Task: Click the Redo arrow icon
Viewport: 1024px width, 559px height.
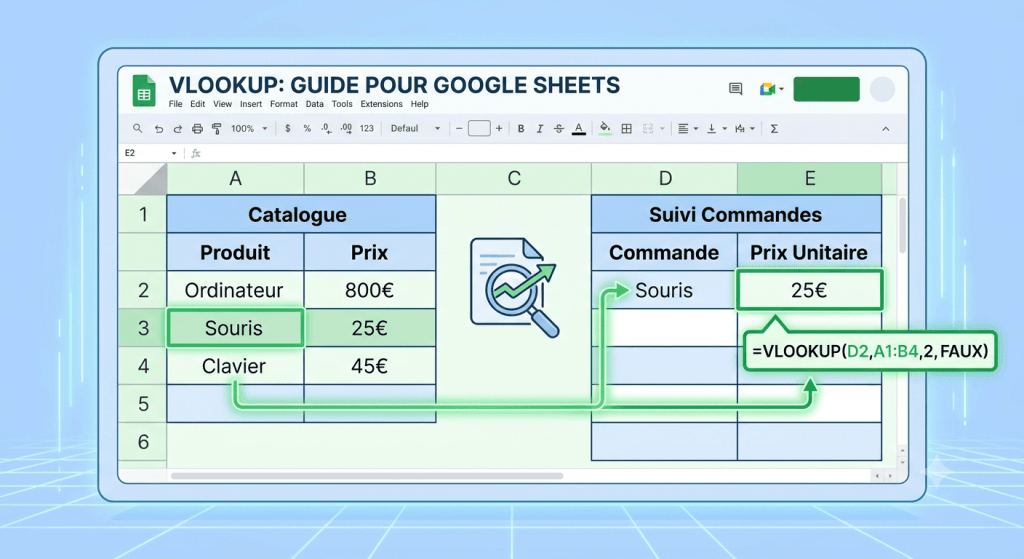Action: pos(178,129)
